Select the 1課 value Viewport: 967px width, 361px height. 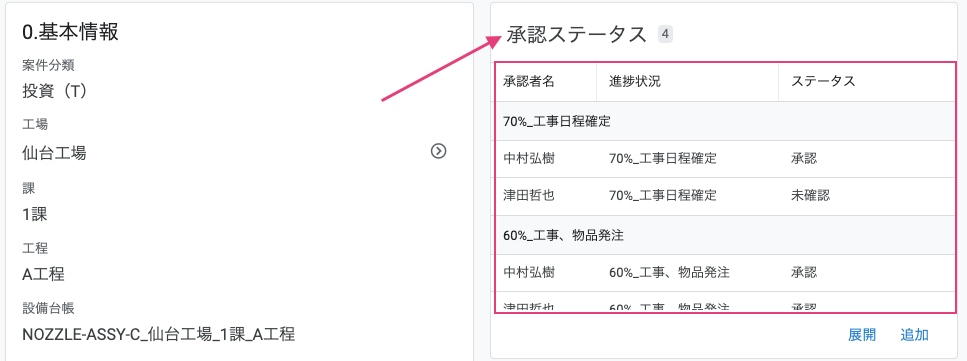pos(35,214)
